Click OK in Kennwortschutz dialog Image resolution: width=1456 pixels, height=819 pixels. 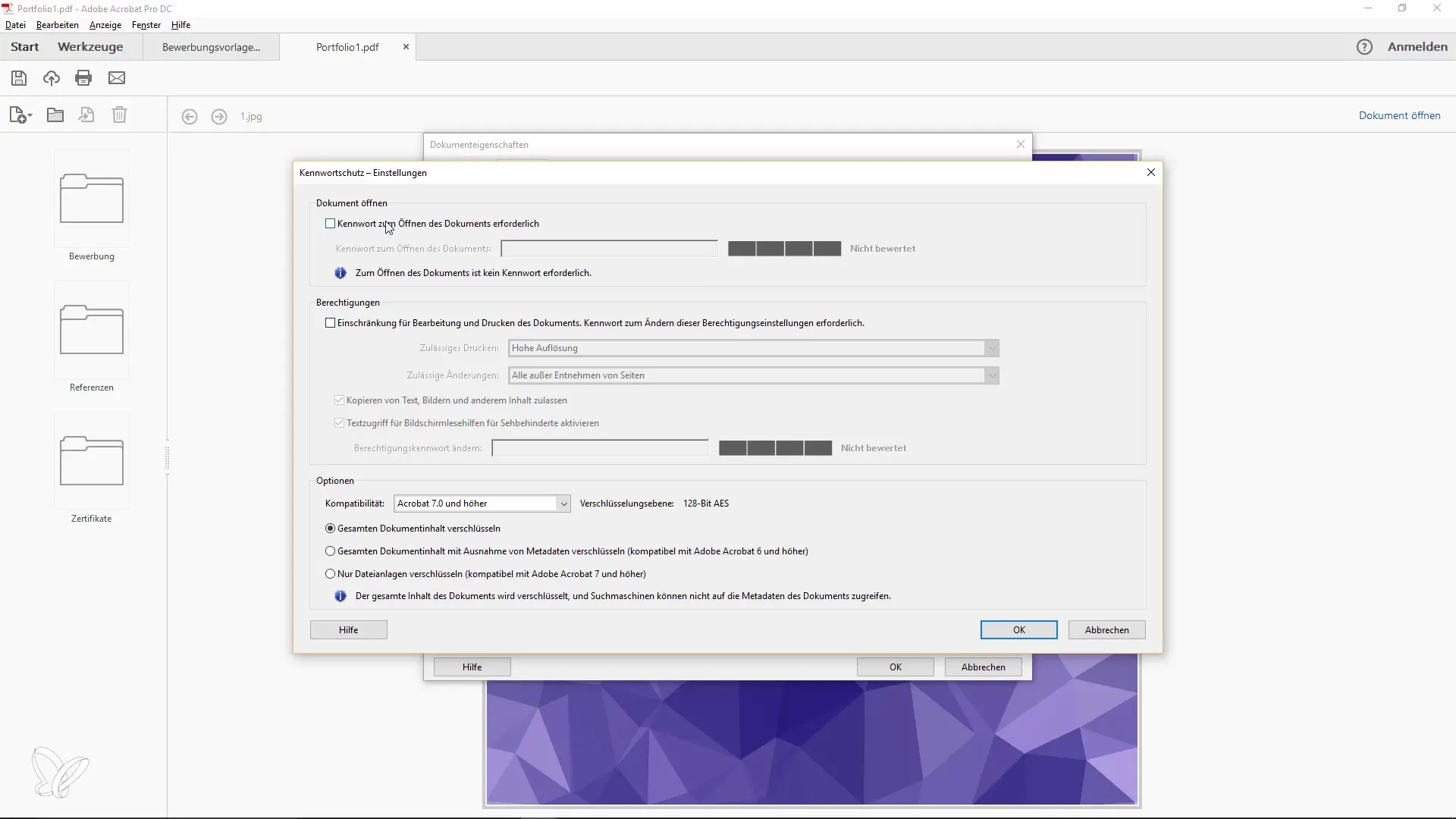[1019, 630]
